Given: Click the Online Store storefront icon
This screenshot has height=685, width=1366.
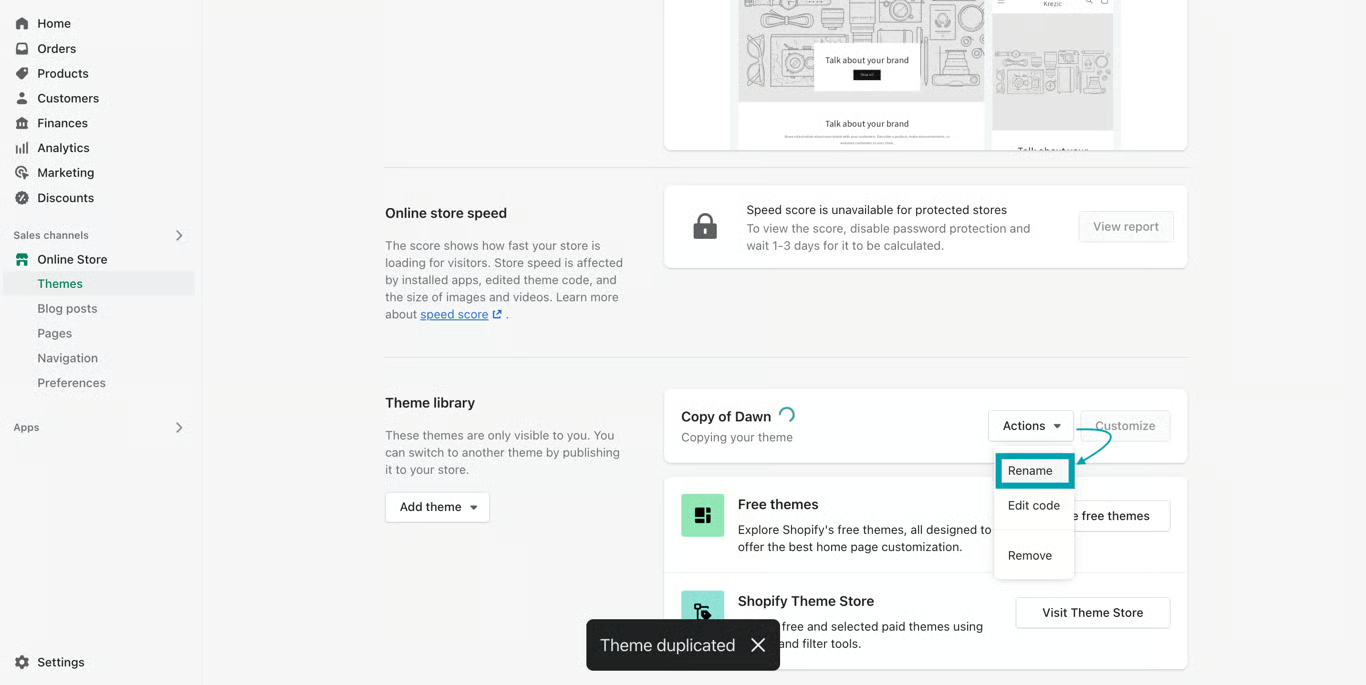Looking at the screenshot, I should 22,259.
